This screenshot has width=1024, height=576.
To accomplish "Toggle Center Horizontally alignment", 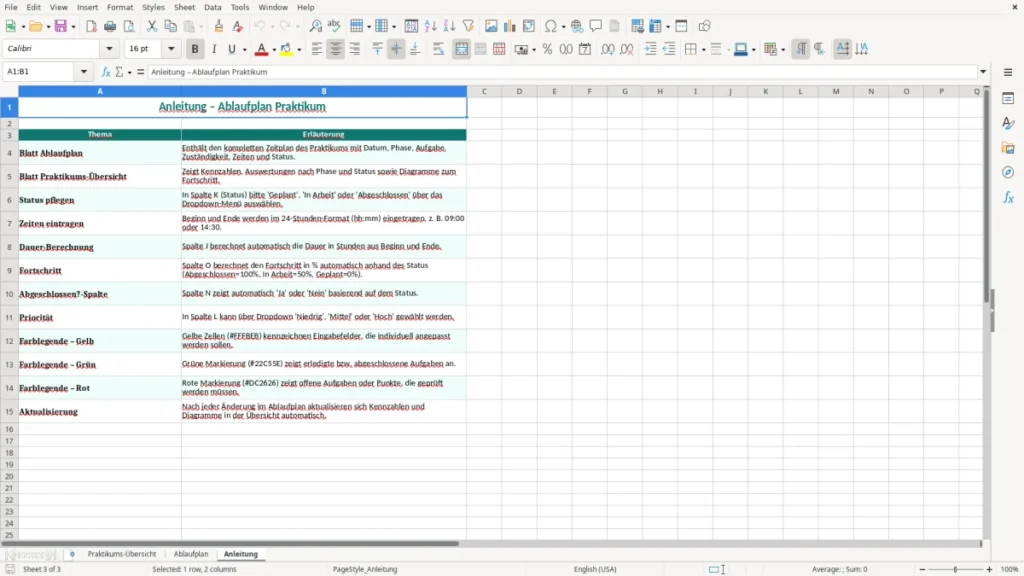I will (336, 49).
